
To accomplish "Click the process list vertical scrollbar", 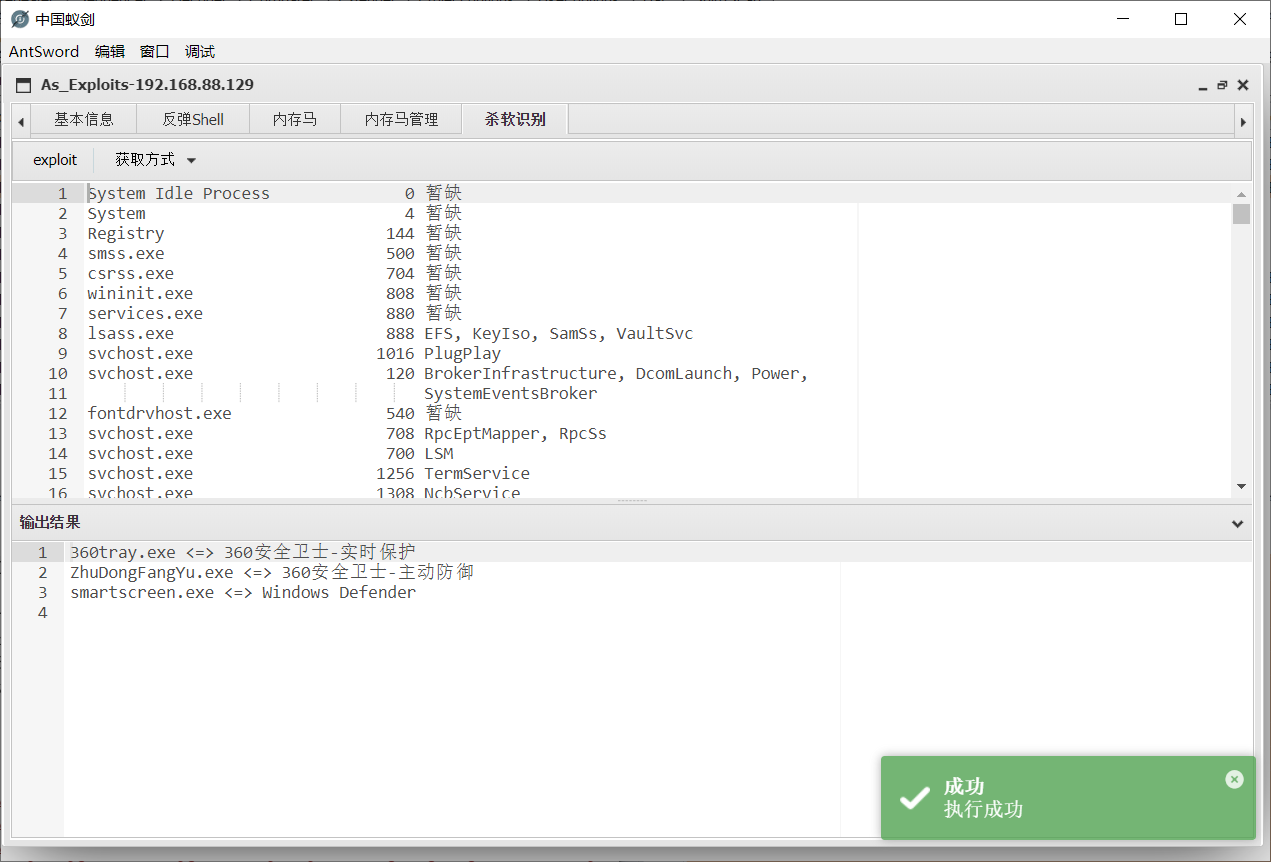I will [x=1242, y=213].
